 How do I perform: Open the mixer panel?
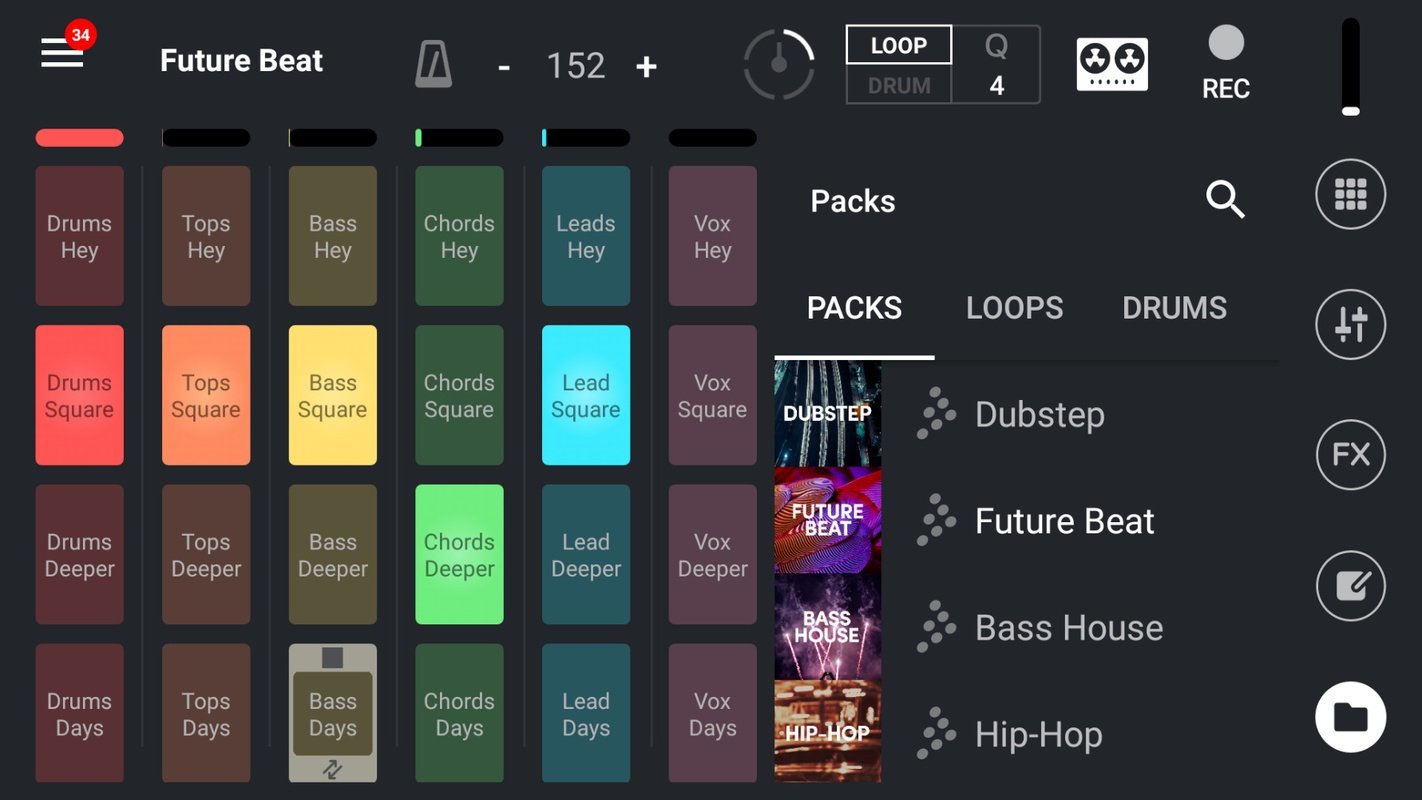click(x=1350, y=324)
